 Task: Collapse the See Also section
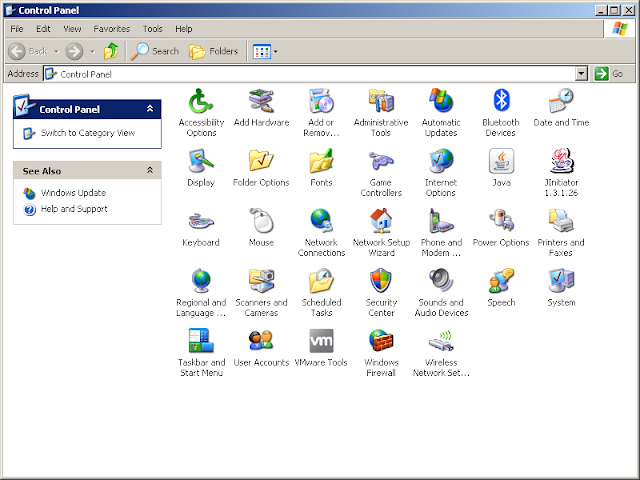pyautogui.click(x=150, y=170)
